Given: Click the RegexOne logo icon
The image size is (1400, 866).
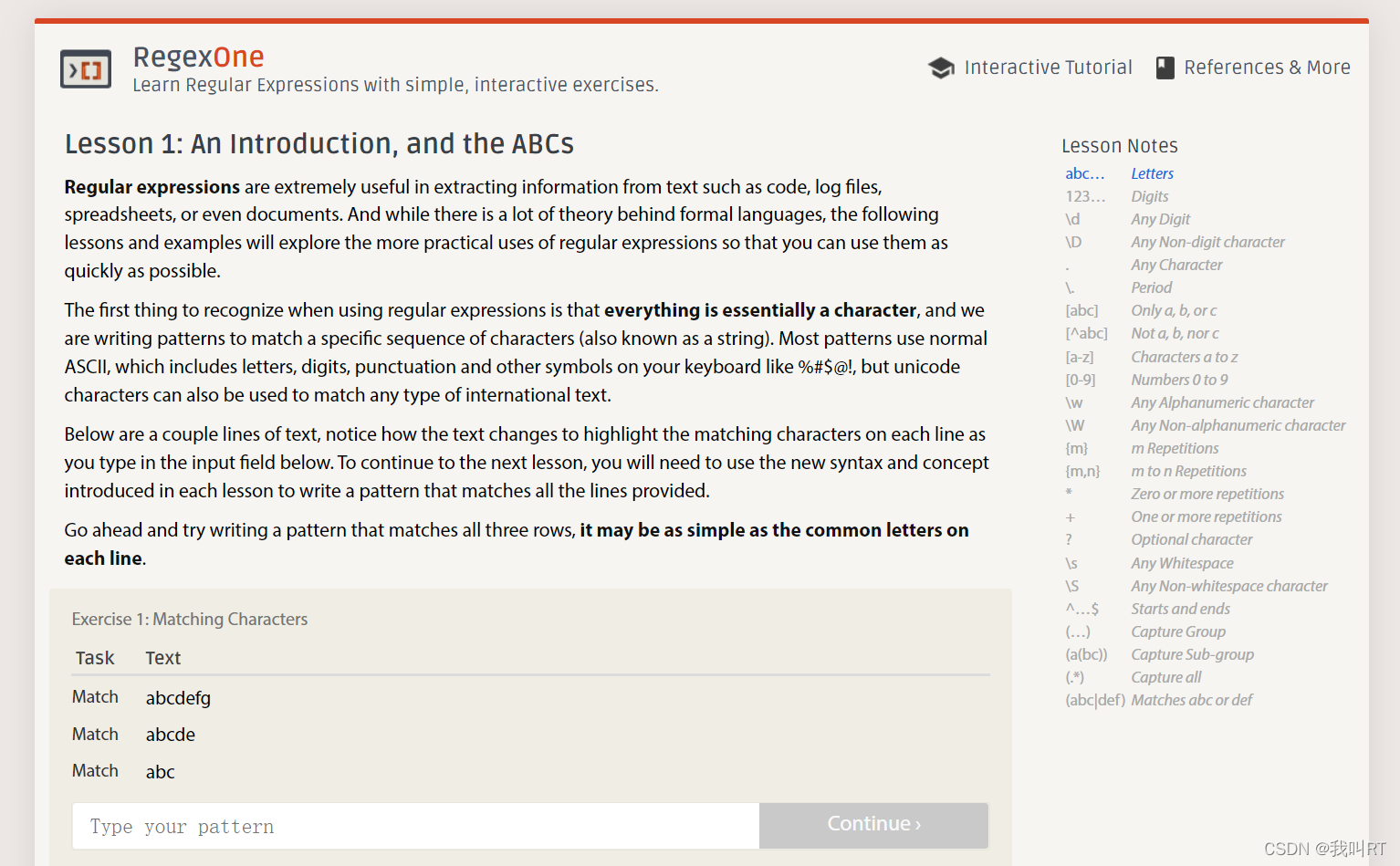Looking at the screenshot, I should (86, 69).
